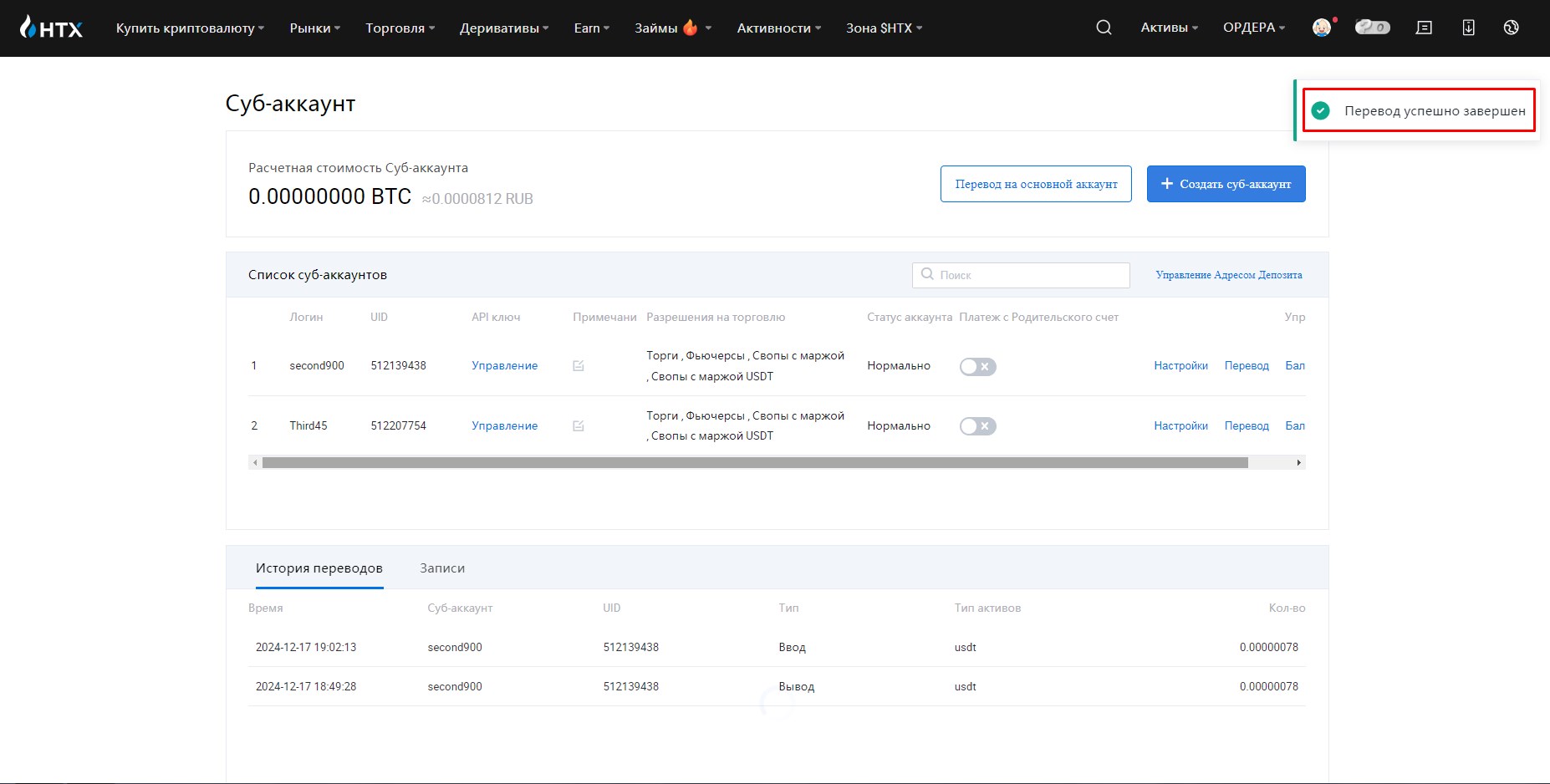Expand the Активности dropdown
Screen dimensions: 1550x784
[778, 28]
